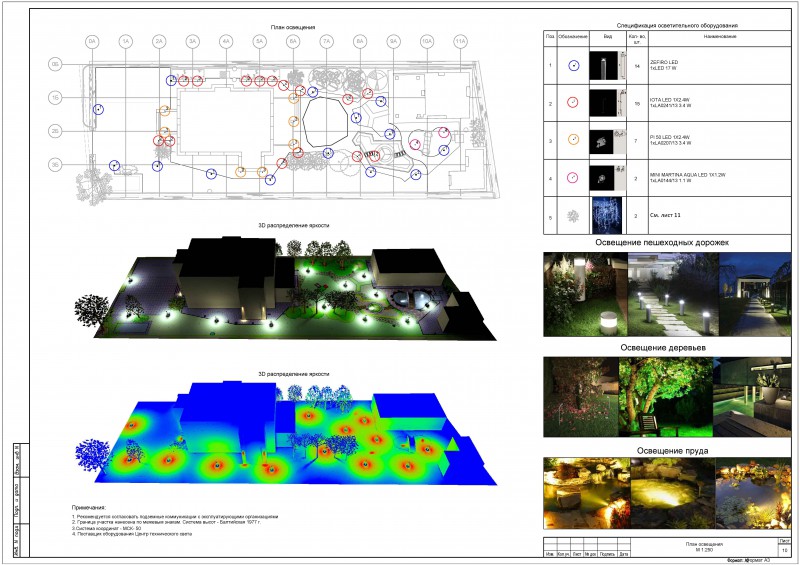Click grid axis bubble 7A
The width and height of the screenshot is (800, 565).
tap(327, 42)
